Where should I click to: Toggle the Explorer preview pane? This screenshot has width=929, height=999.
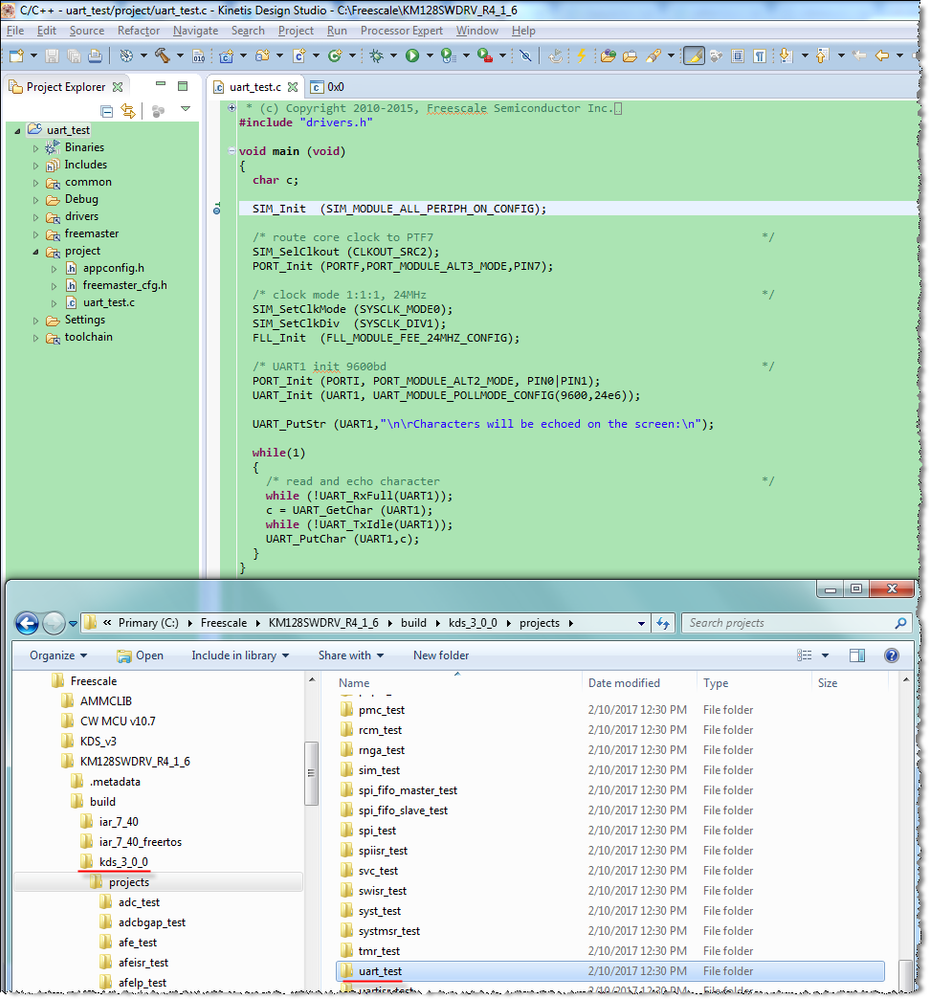[857, 655]
